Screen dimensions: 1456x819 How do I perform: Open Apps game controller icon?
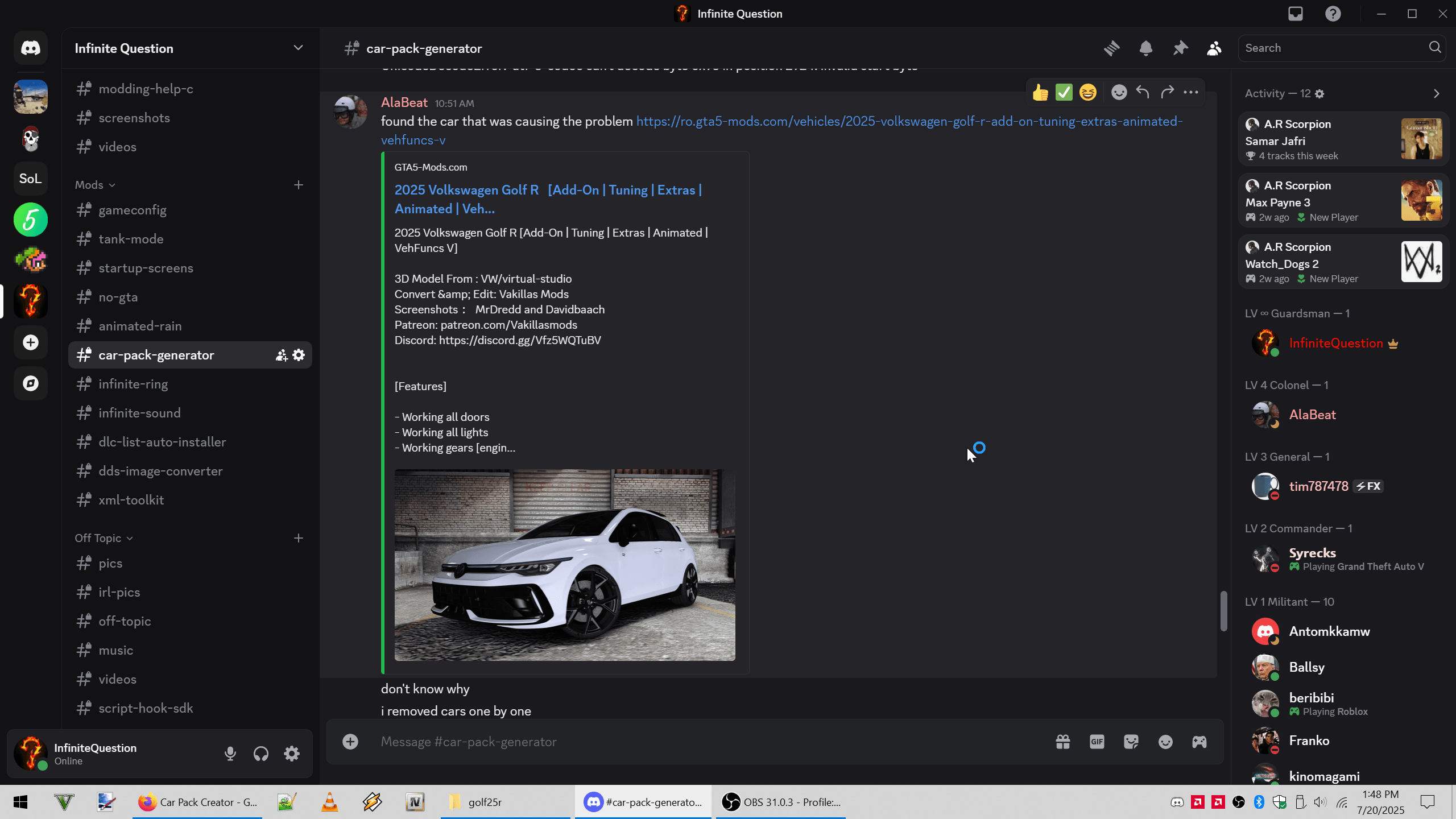tap(1199, 742)
